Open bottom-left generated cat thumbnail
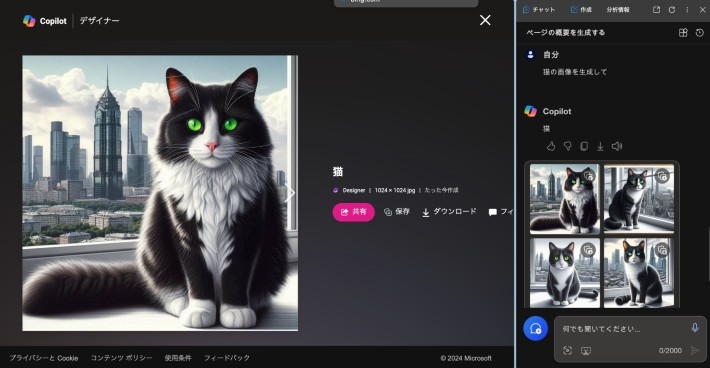This screenshot has width=710, height=368. (564, 273)
